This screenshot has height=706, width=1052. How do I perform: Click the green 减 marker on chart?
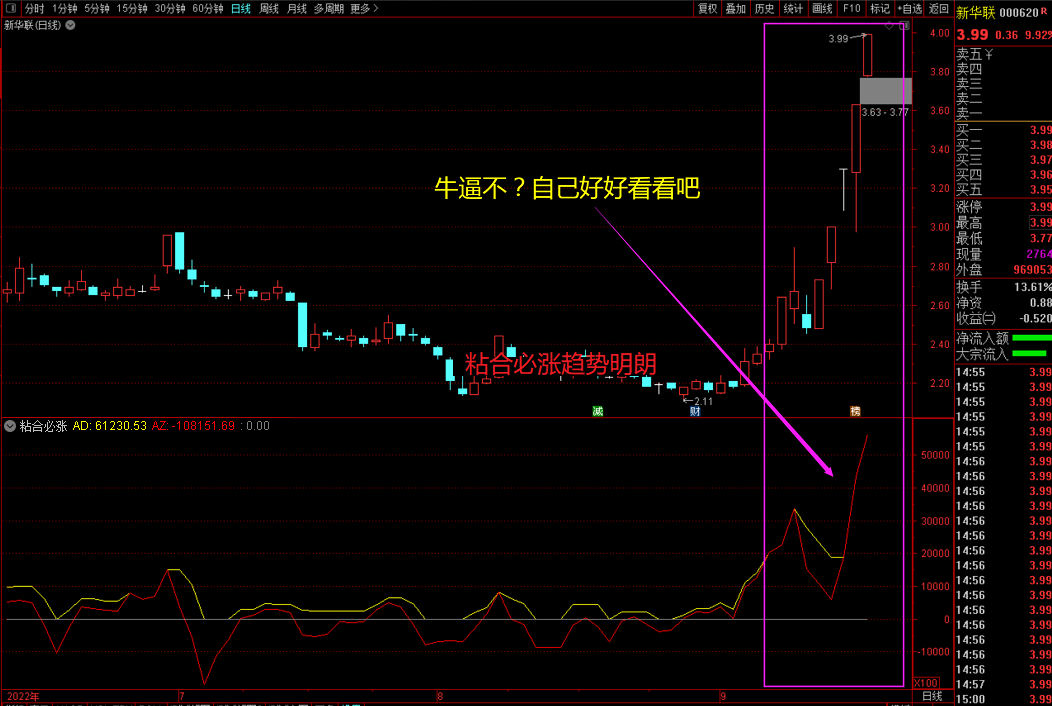598,411
